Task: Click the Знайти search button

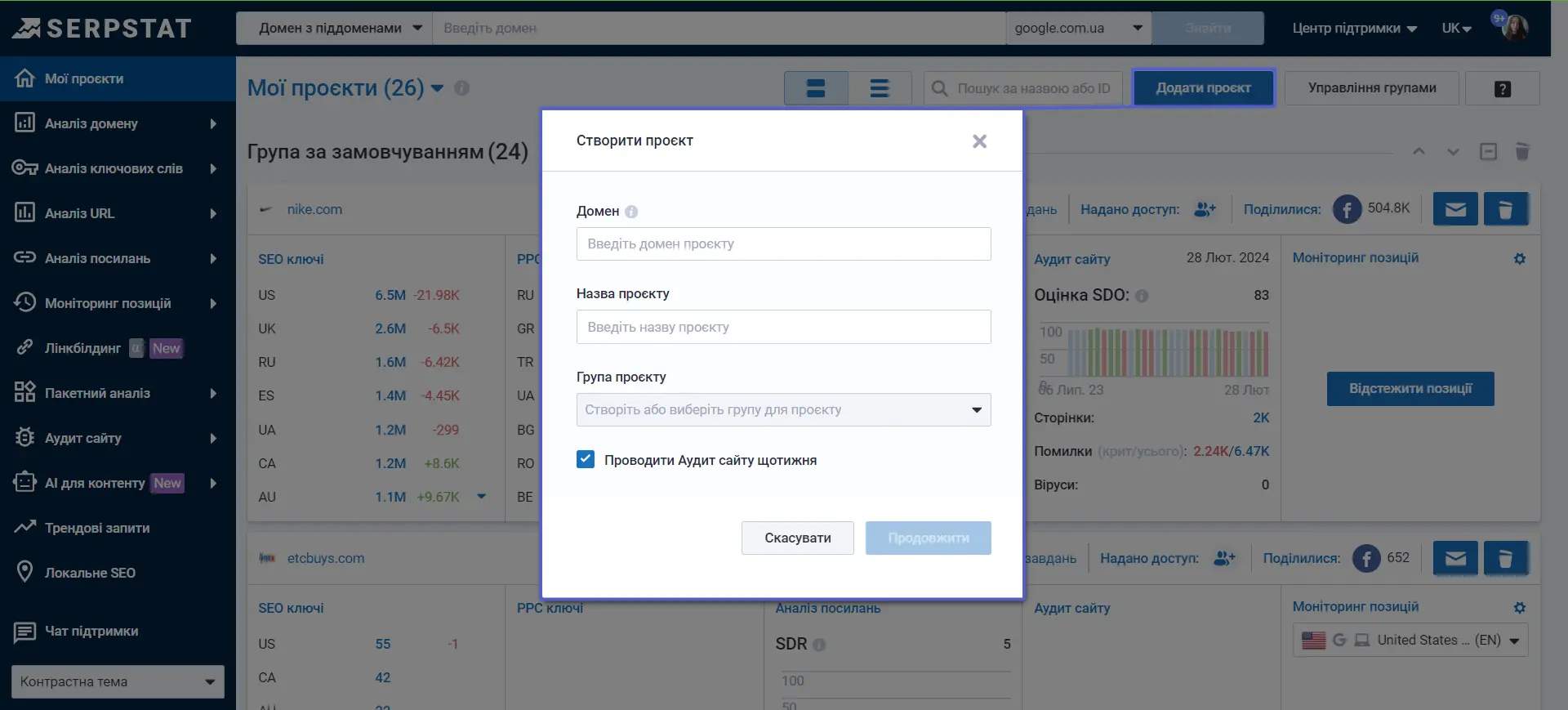Action: click(x=1208, y=28)
